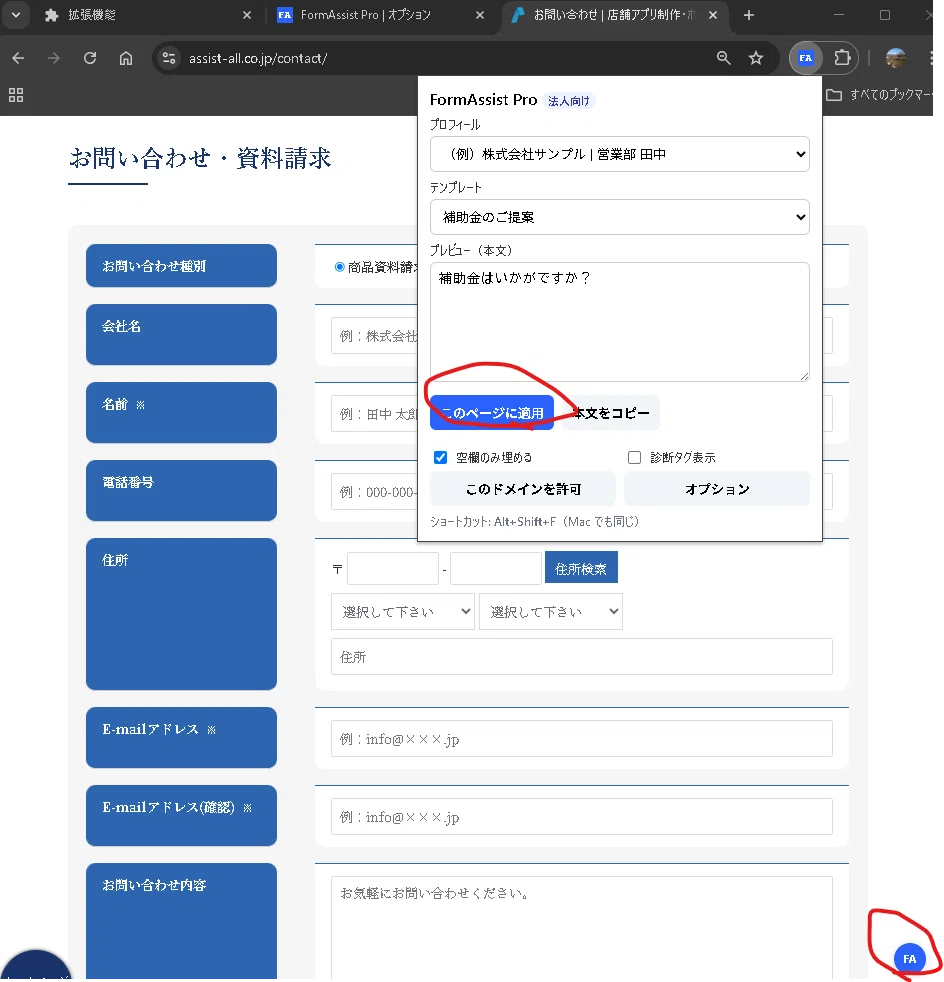944x982 pixels.
Task: Click the ショートカット: Alt+Shift+F hint text
Action: tap(534, 522)
